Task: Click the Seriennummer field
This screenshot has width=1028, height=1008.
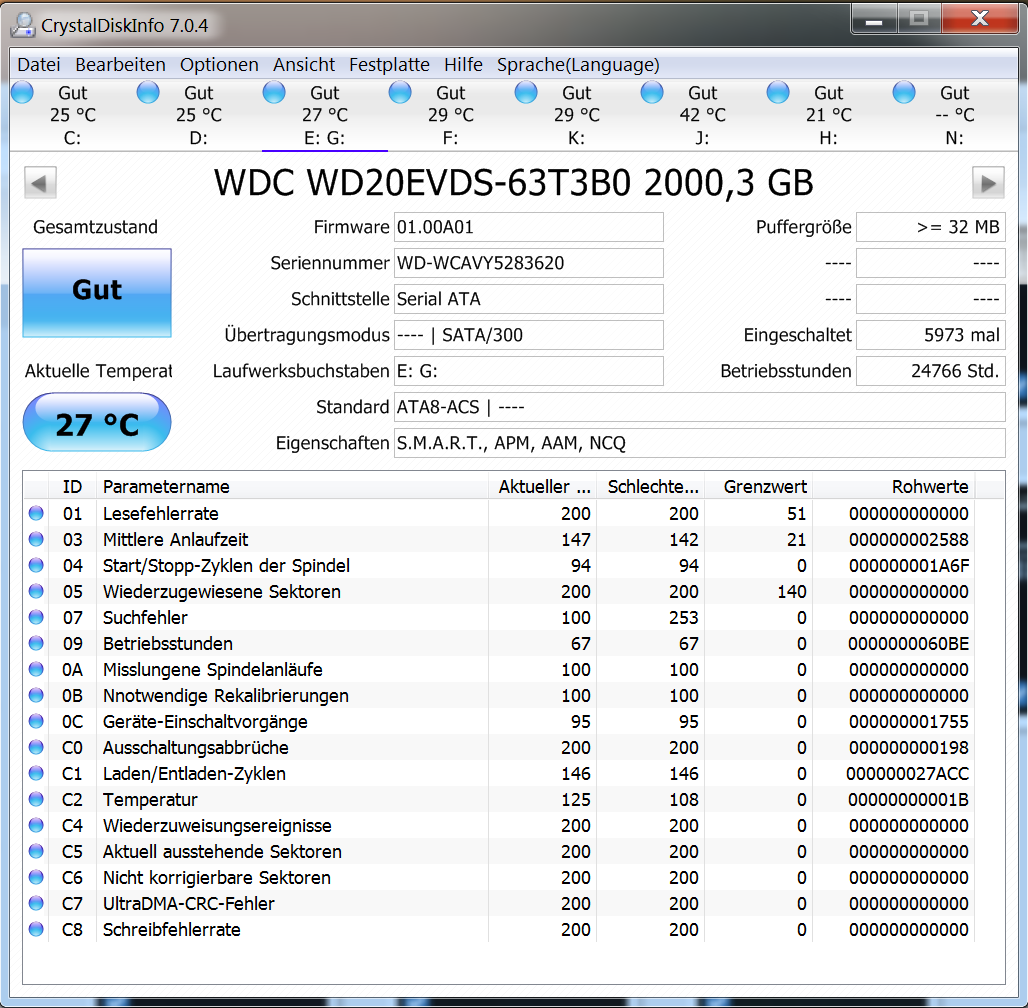Action: (528, 263)
